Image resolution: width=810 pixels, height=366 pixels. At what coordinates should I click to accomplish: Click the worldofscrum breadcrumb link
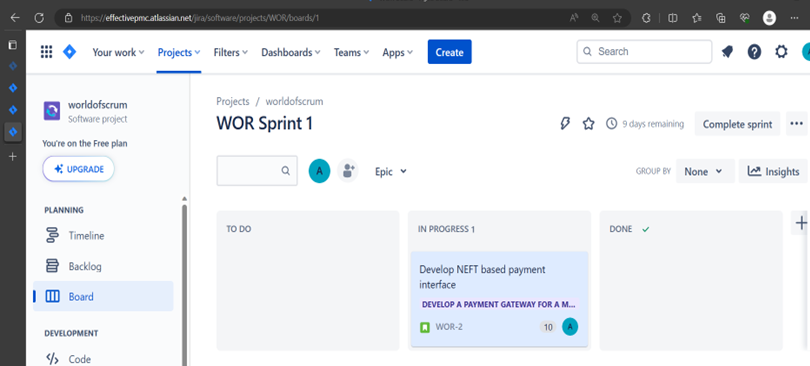click(x=294, y=101)
